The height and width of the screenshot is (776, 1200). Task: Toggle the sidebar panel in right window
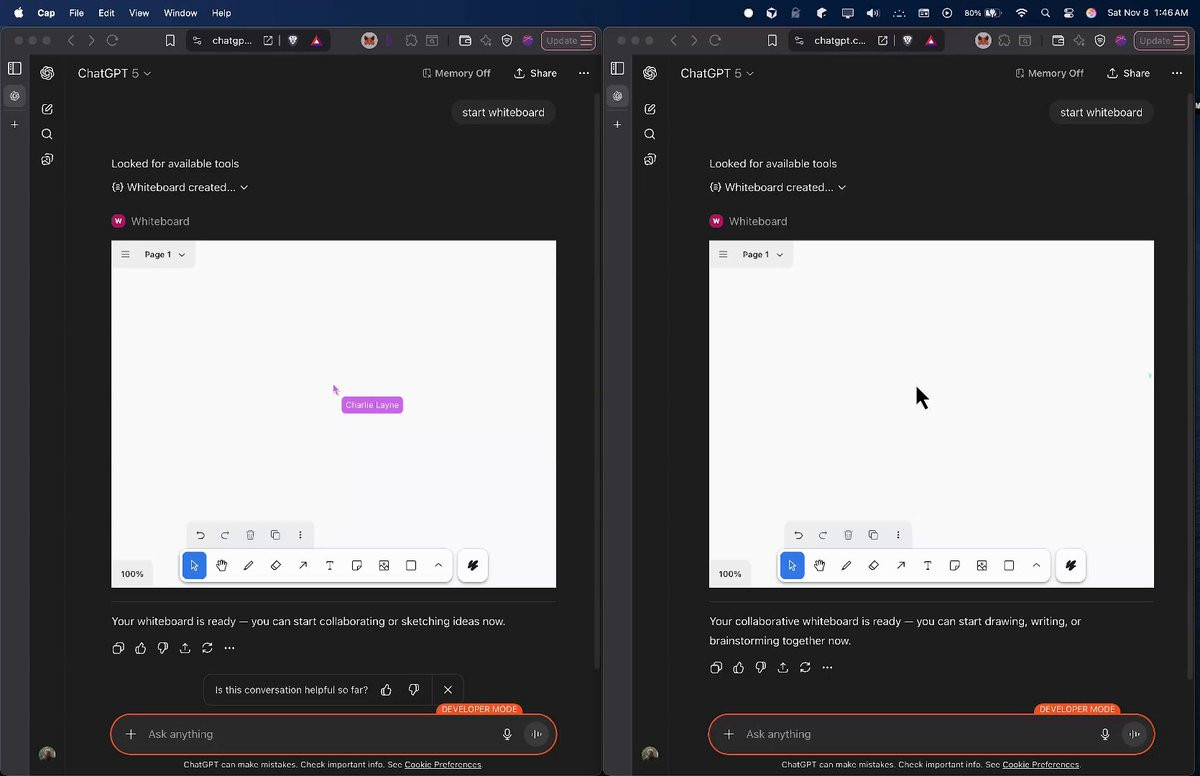coord(617,69)
